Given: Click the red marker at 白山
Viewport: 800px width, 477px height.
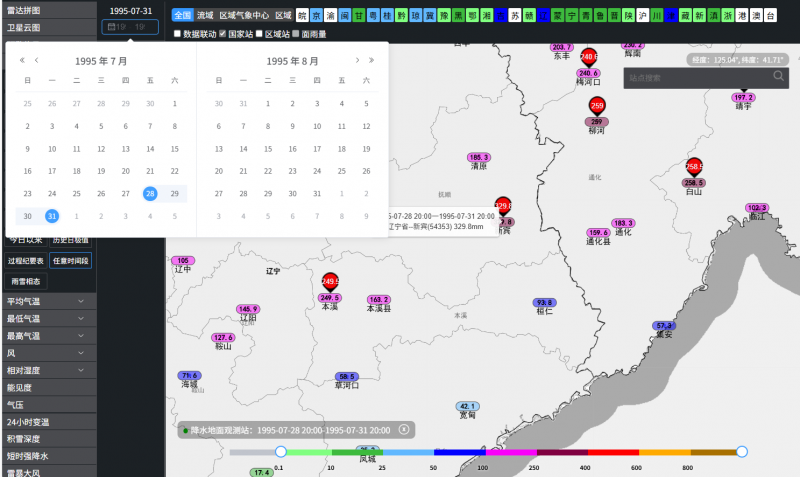Looking at the screenshot, I should (x=694, y=166).
